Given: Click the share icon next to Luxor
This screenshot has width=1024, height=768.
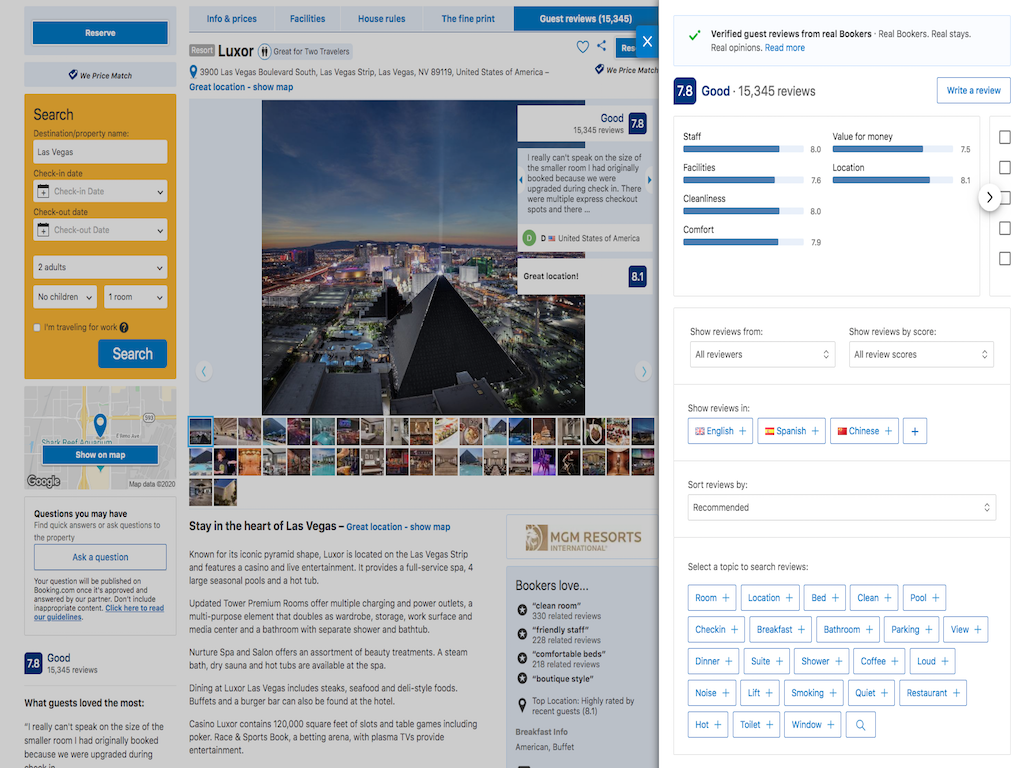Looking at the screenshot, I should click(x=601, y=46).
